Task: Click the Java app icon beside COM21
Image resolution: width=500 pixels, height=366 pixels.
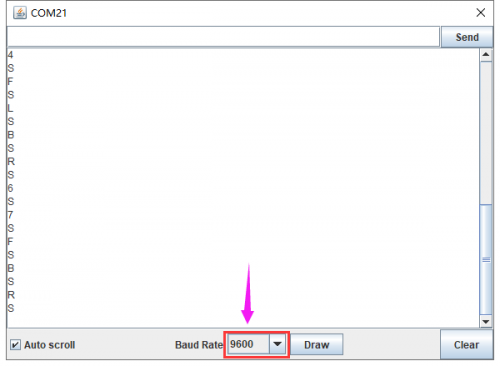Action: tap(20, 13)
